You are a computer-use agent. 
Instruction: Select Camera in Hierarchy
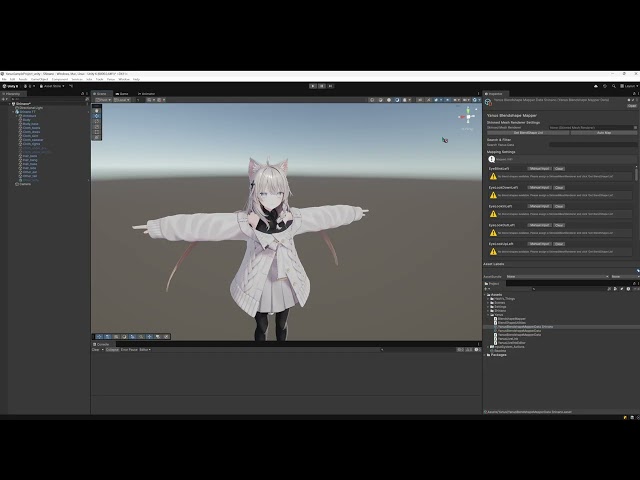[23, 184]
